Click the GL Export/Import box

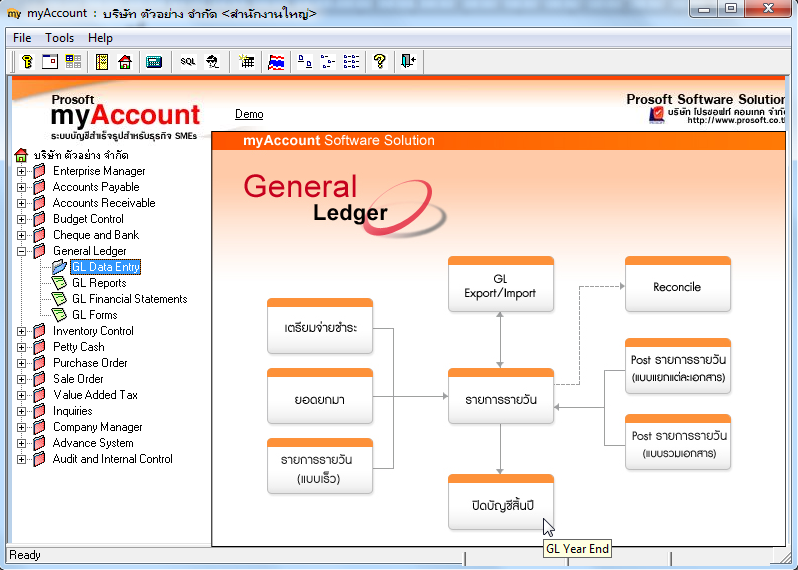coord(500,286)
